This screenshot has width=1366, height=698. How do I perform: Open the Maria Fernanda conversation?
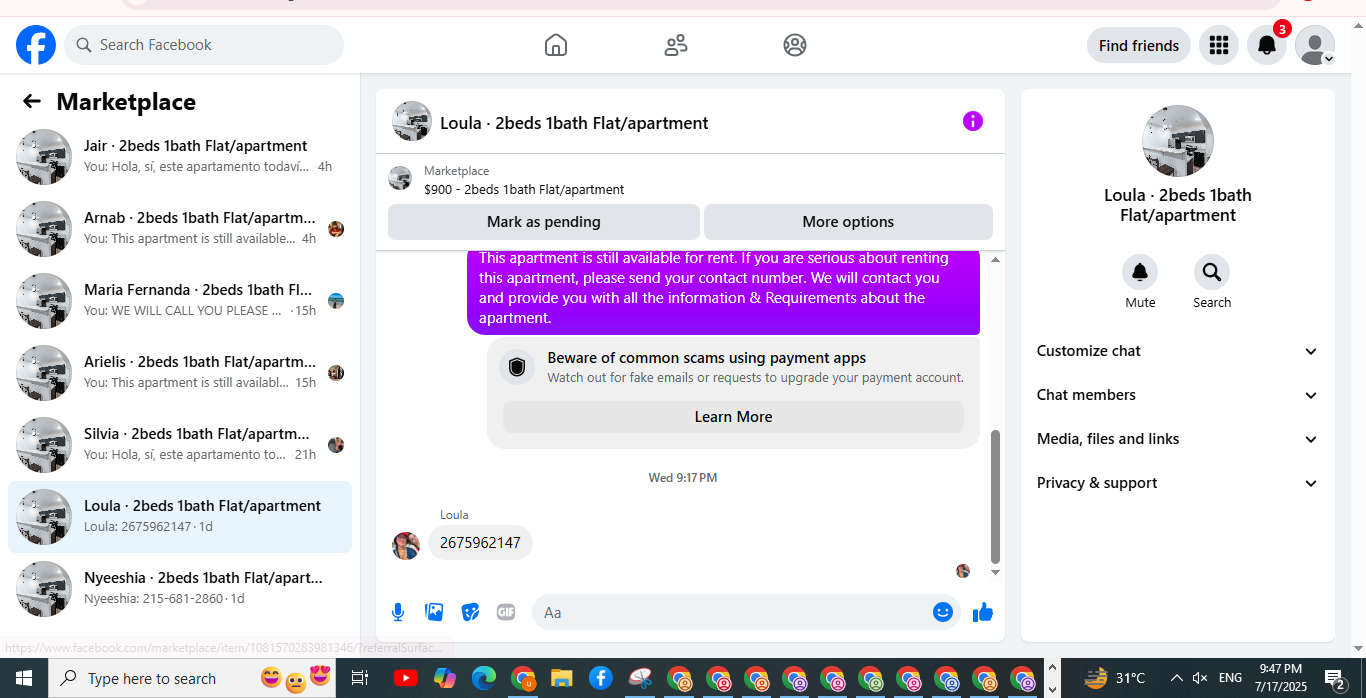point(180,300)
